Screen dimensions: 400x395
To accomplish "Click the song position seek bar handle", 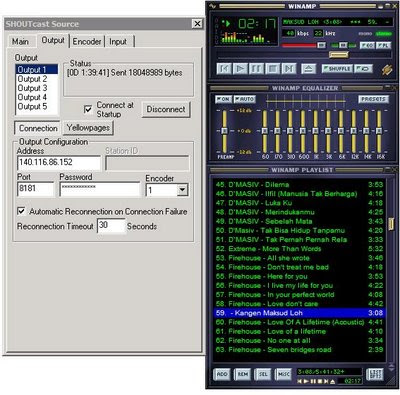I will pos(339,55).
